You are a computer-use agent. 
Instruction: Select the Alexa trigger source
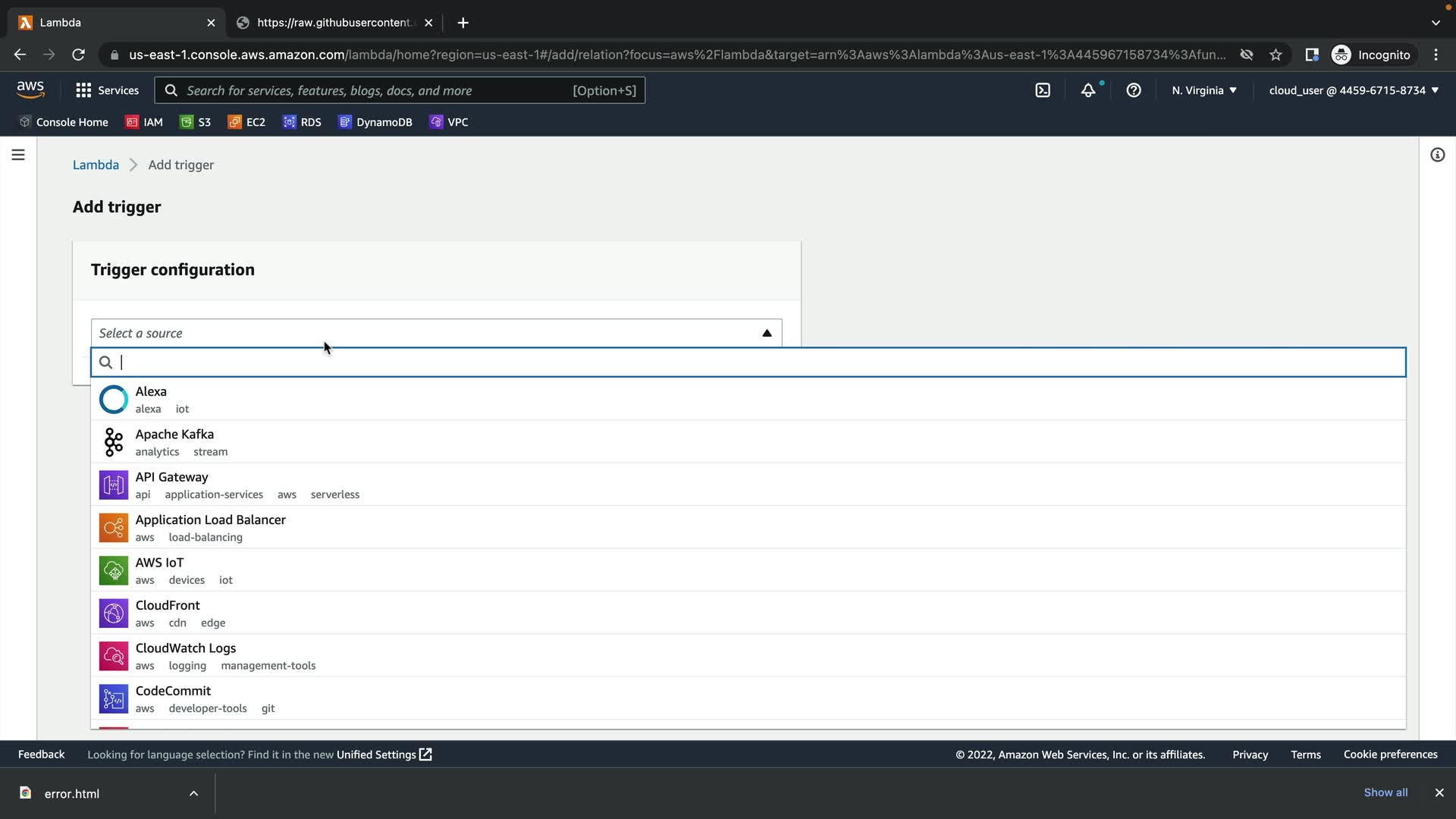pos(151,391)
